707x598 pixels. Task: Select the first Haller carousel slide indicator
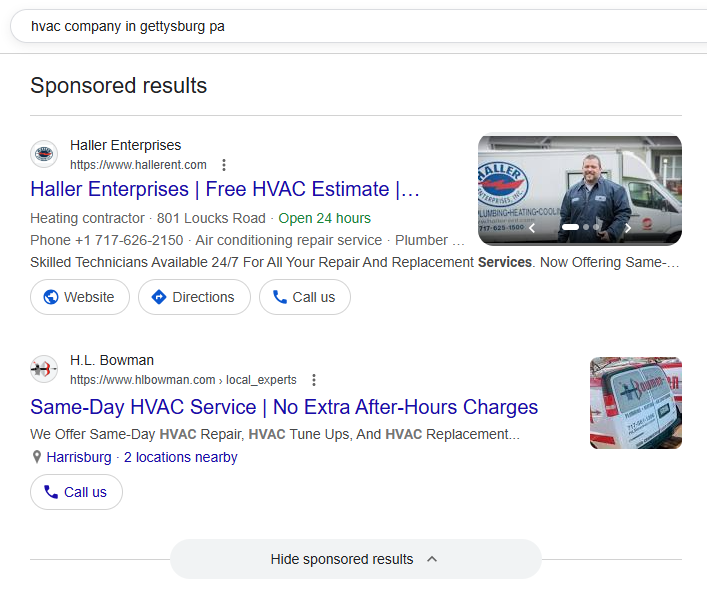pos(570,228)
